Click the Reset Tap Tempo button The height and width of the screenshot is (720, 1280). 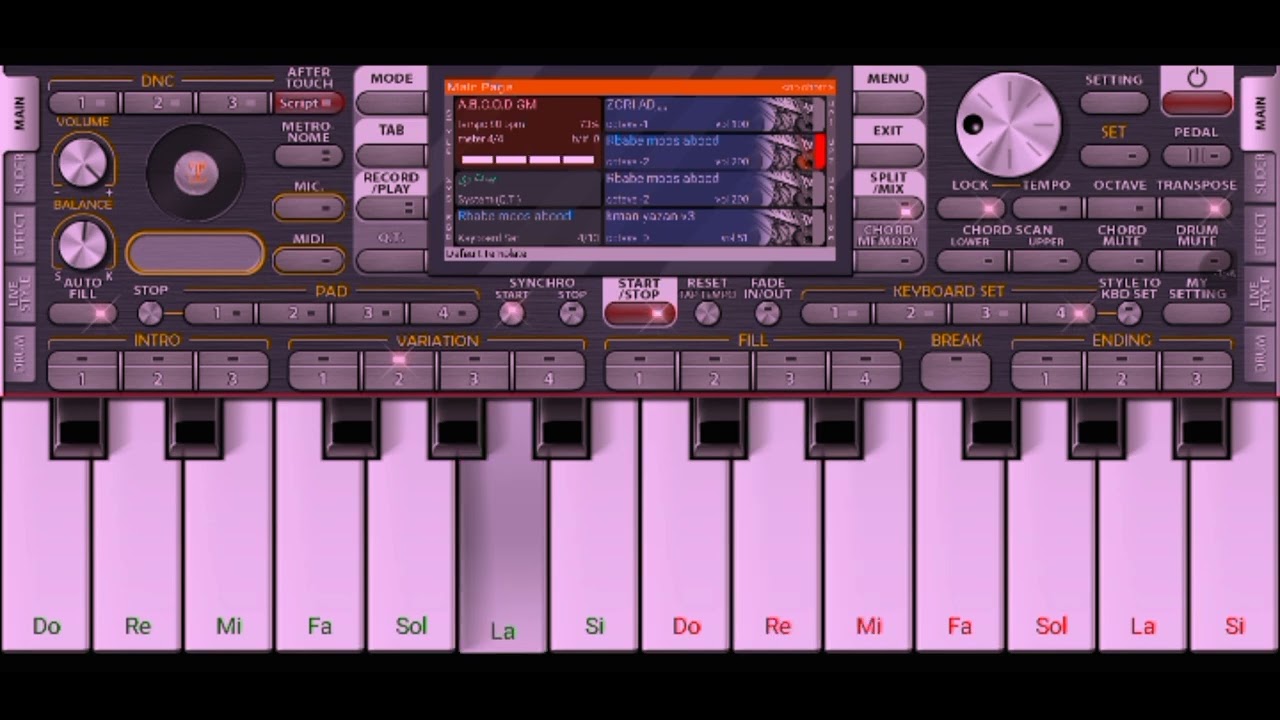[x=707, y=313]
